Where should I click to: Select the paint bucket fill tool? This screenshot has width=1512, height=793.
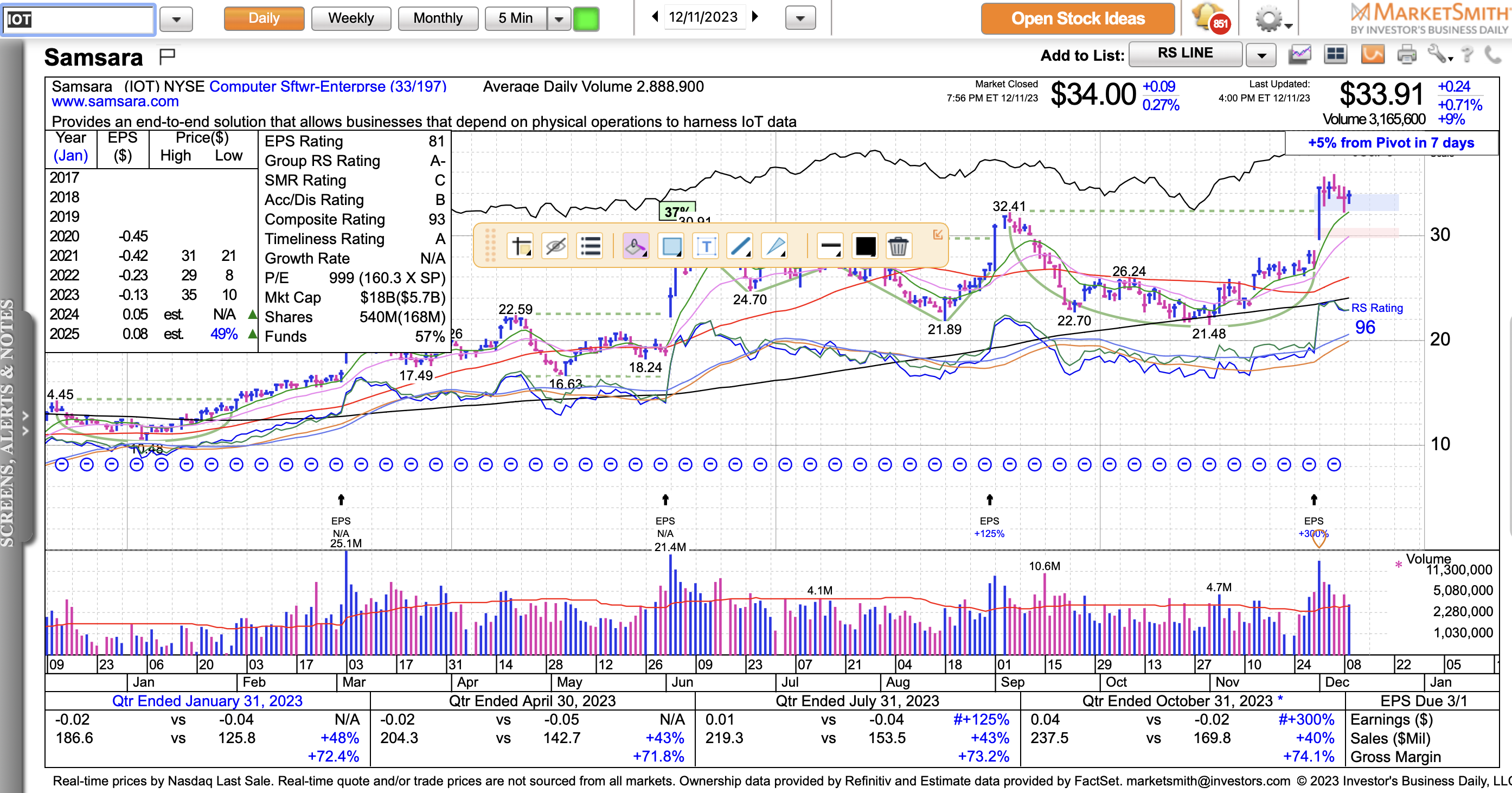(636, 246)
